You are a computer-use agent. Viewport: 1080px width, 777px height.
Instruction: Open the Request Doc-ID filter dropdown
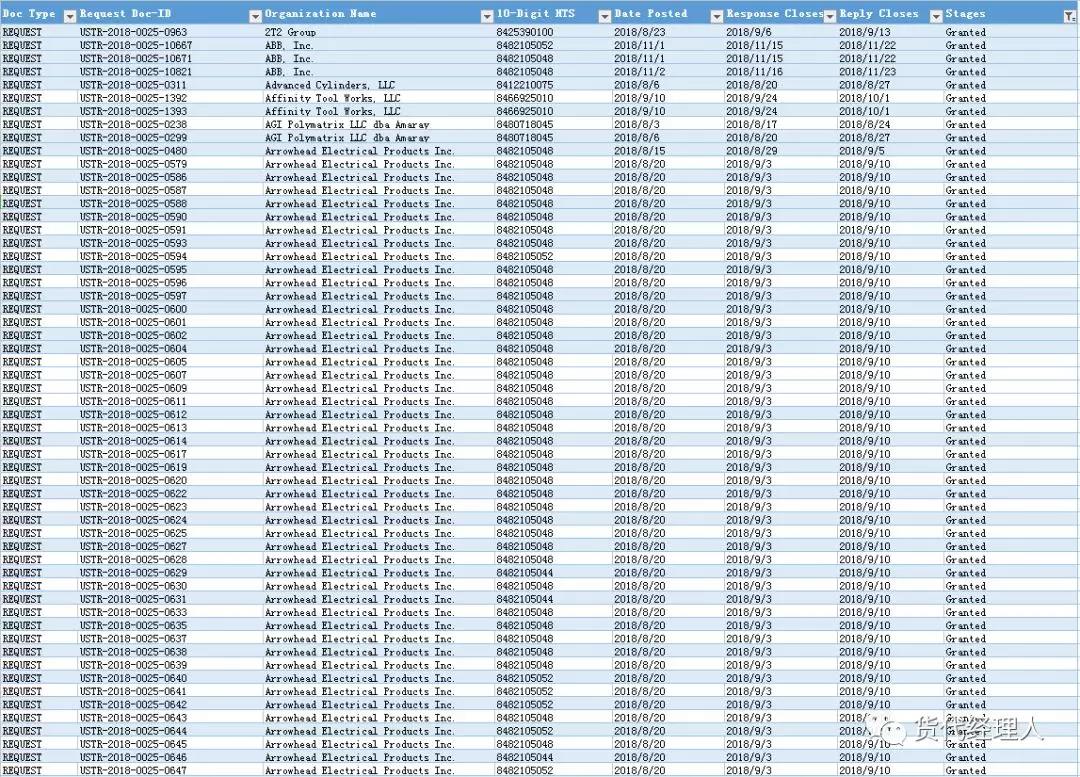pos(255,16)
